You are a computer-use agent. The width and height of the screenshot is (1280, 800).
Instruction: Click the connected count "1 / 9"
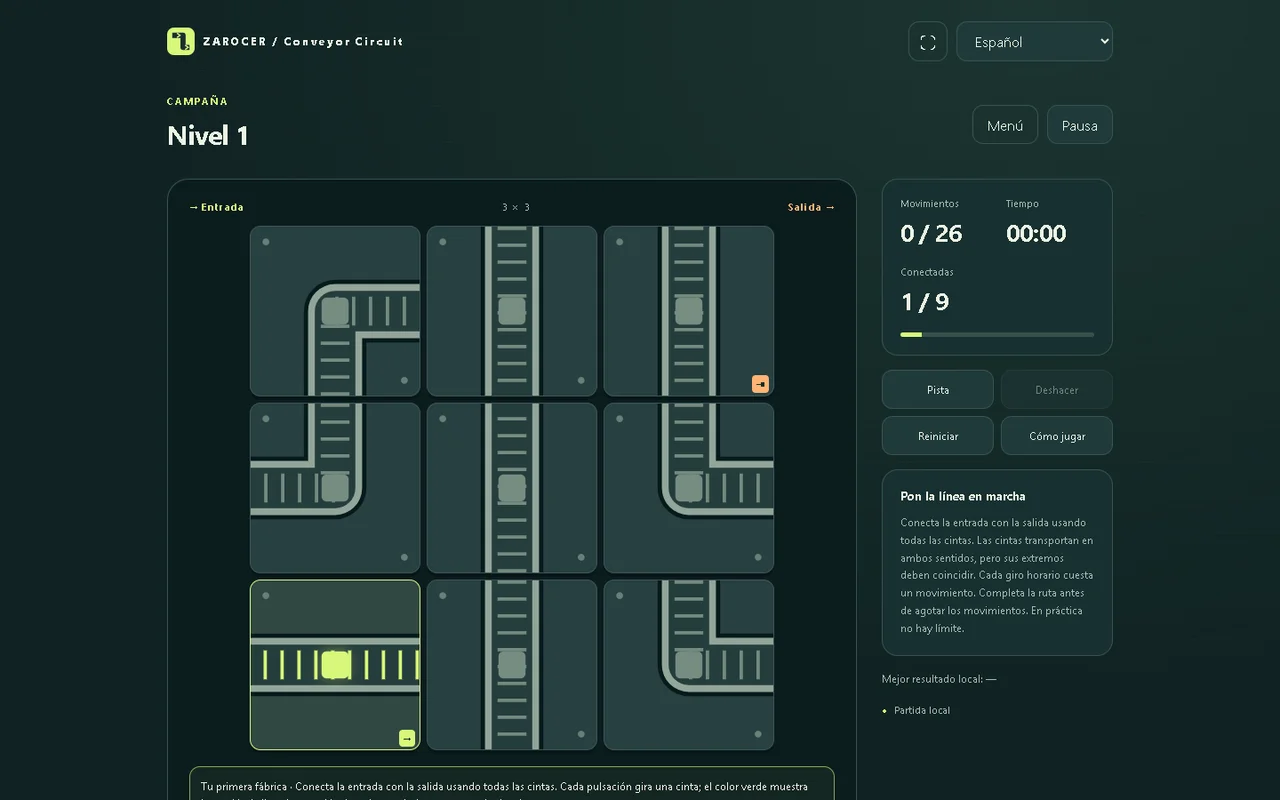(925, 302)
